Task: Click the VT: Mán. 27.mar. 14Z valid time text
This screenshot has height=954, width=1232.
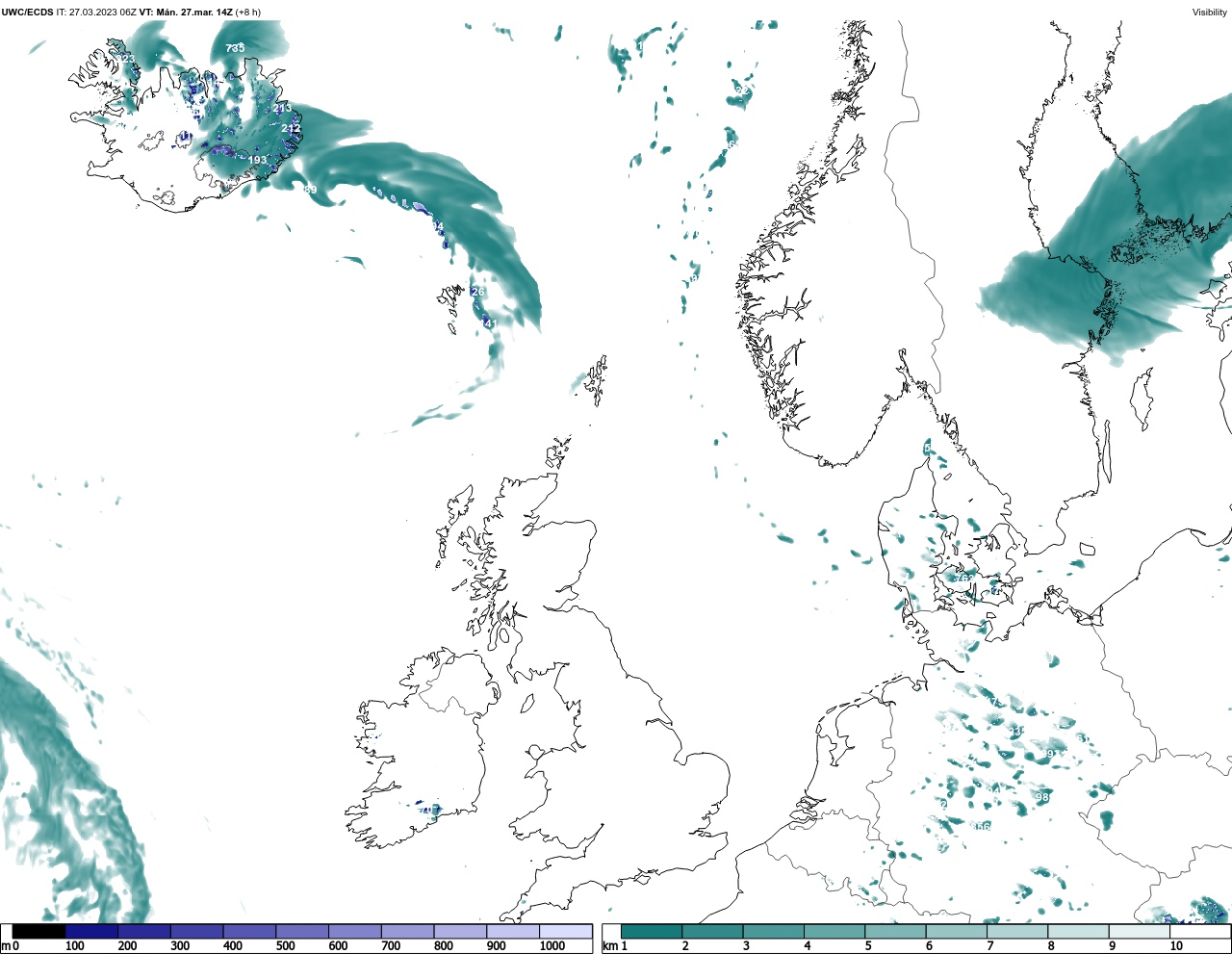Action: pos(186,13)
